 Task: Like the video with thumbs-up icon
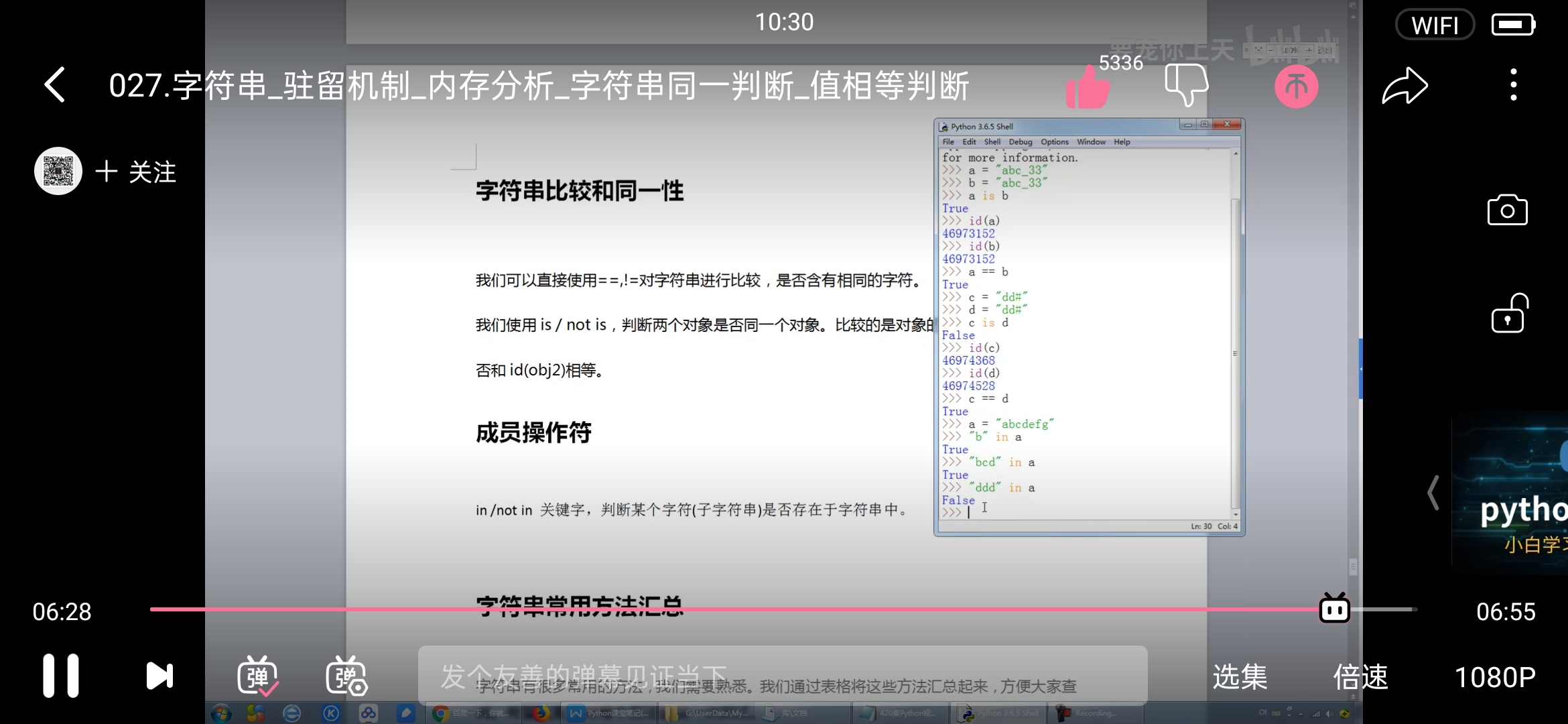(1087, 87)
